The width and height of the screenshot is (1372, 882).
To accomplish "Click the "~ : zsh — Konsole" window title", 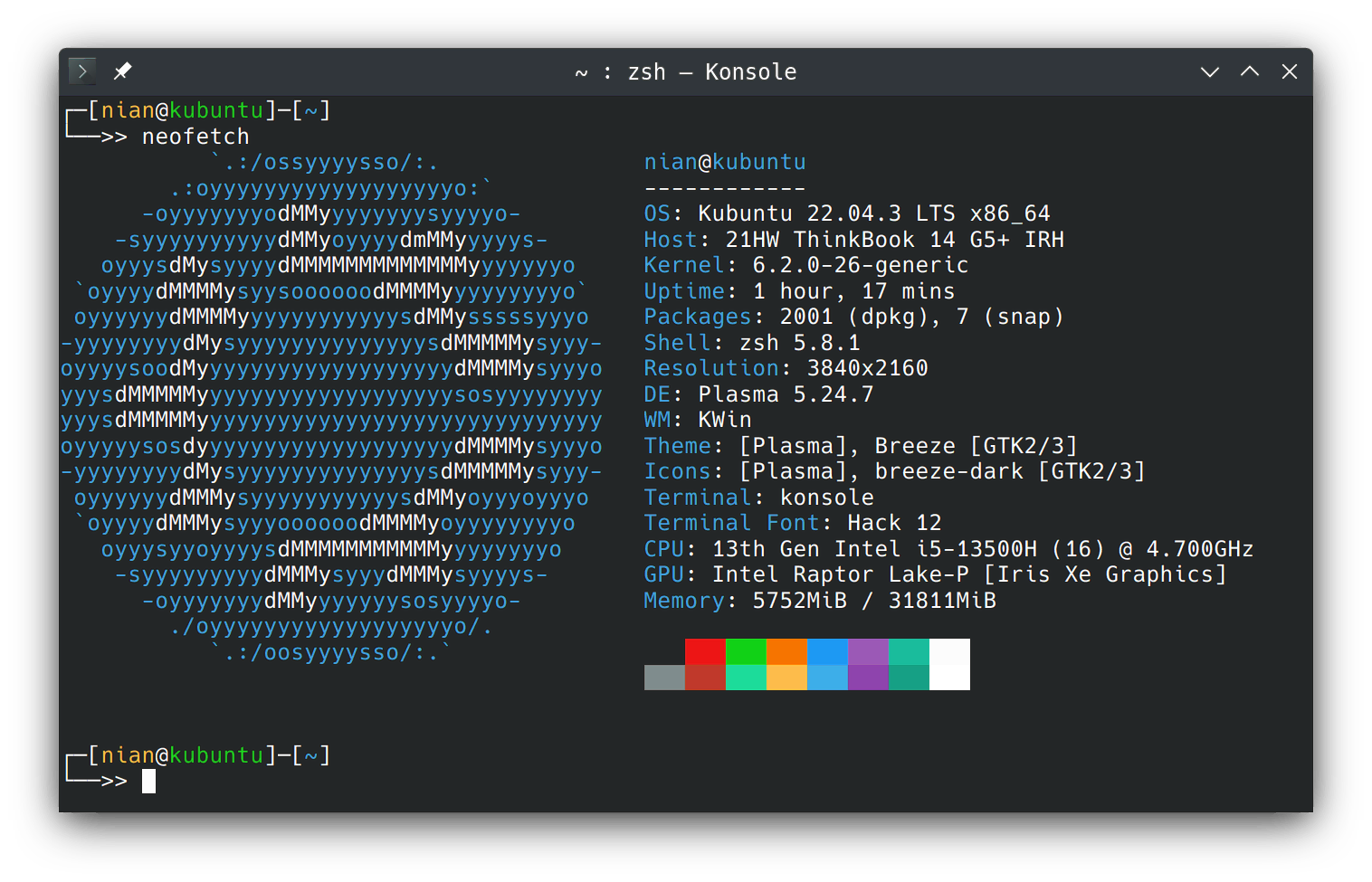I will pos(685,72).
